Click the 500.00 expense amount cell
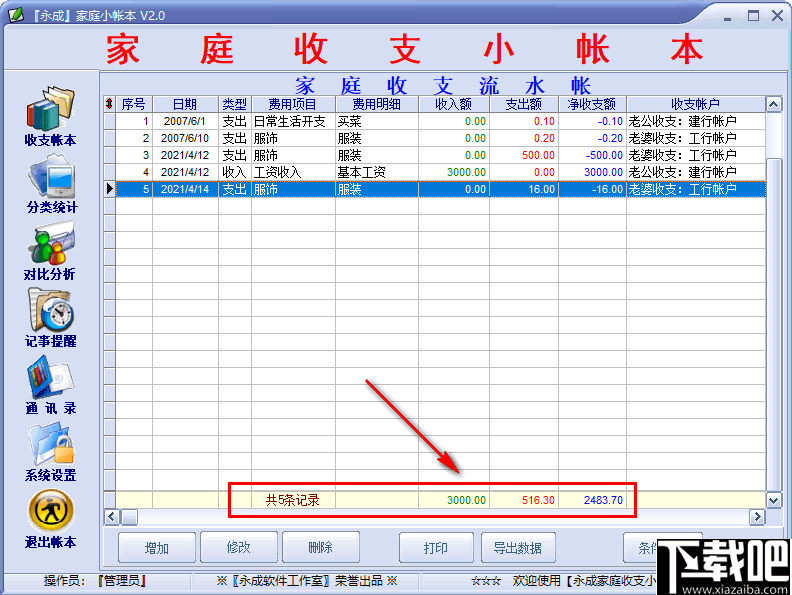Viewport: 792px width, 595px height. tap(524, 155)
